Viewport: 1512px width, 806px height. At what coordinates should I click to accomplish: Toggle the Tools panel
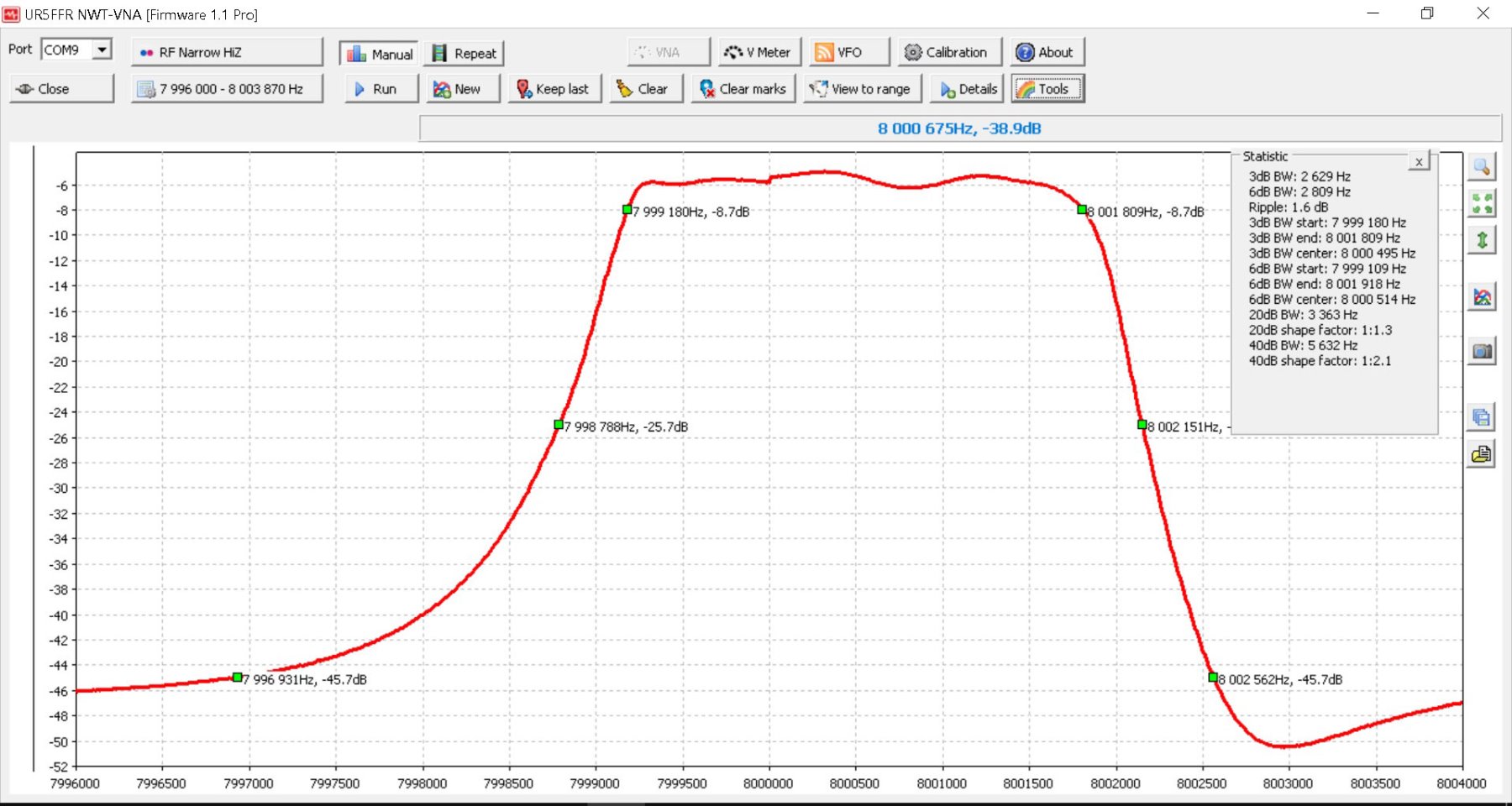click(1047, 89)
